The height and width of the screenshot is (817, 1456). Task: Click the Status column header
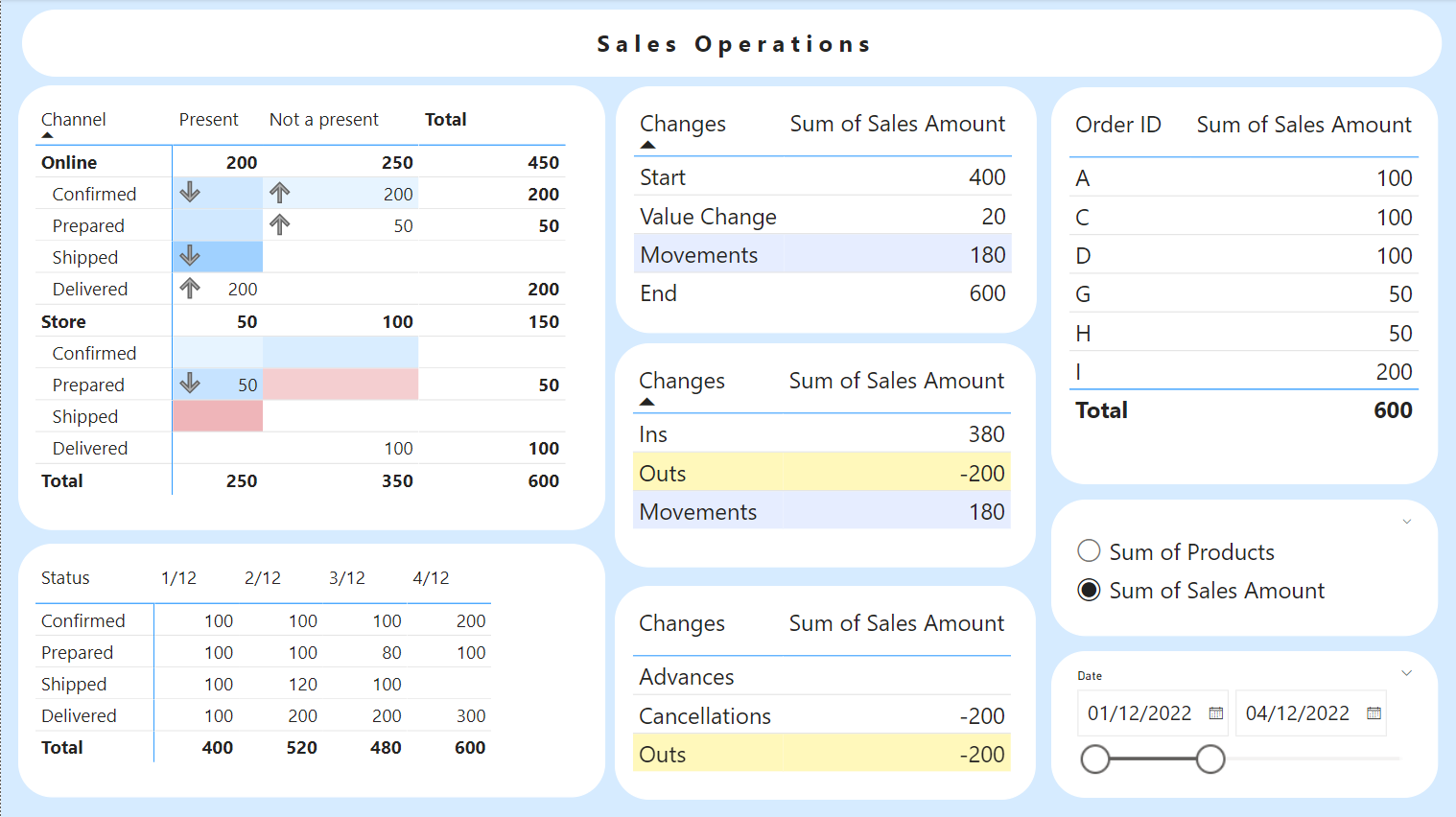tap(65, 578)
